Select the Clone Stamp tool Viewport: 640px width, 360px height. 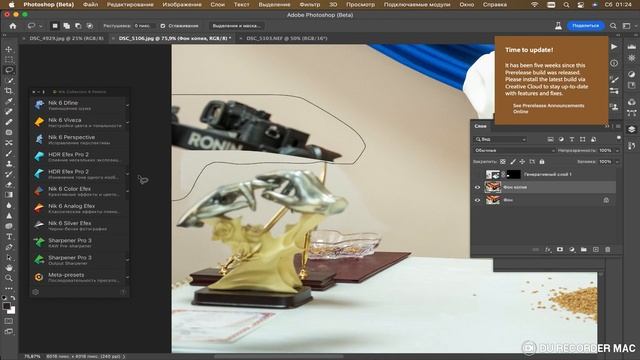point(9,164)
